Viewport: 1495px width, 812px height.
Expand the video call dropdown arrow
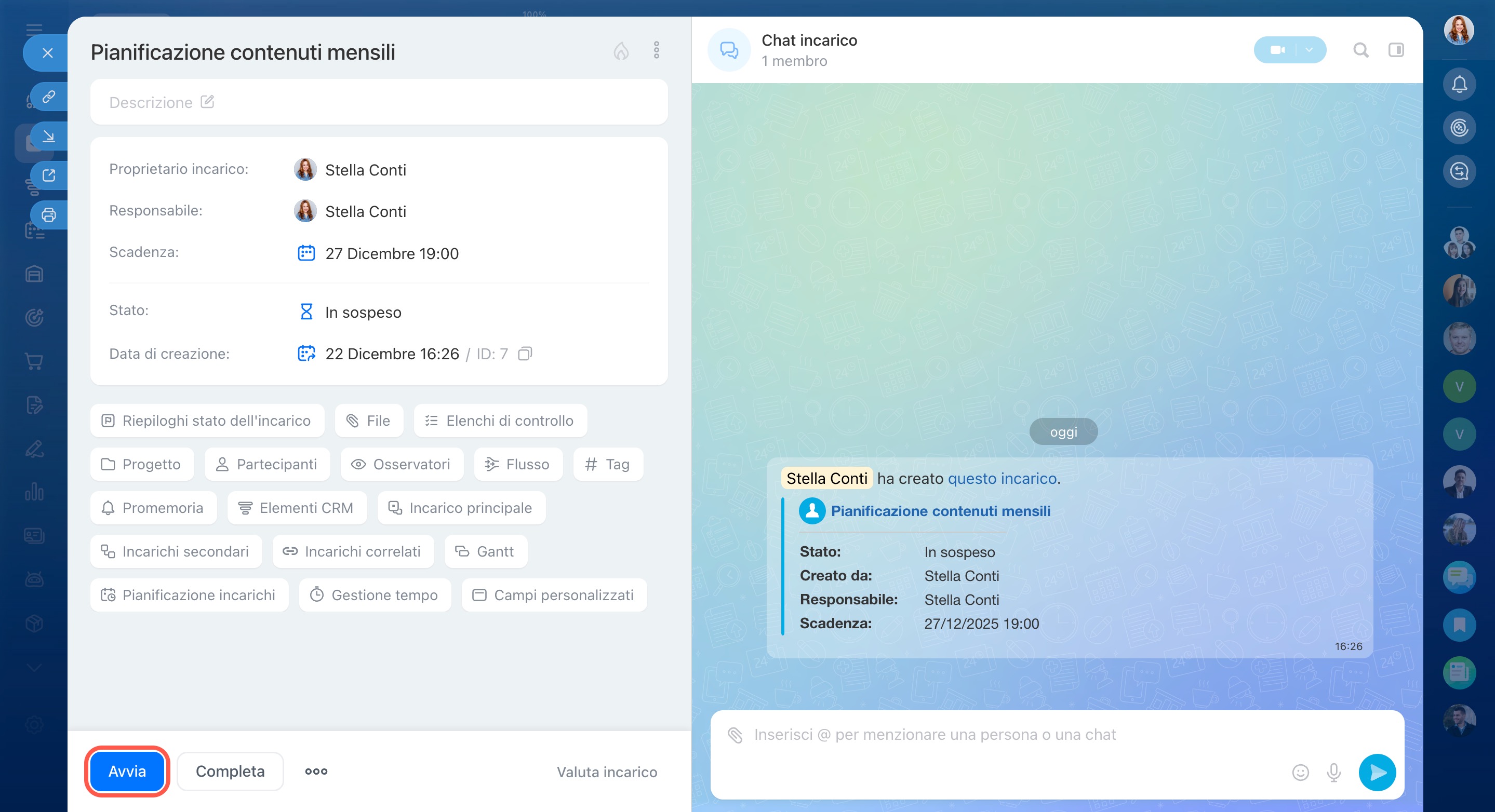point(1309,50)
